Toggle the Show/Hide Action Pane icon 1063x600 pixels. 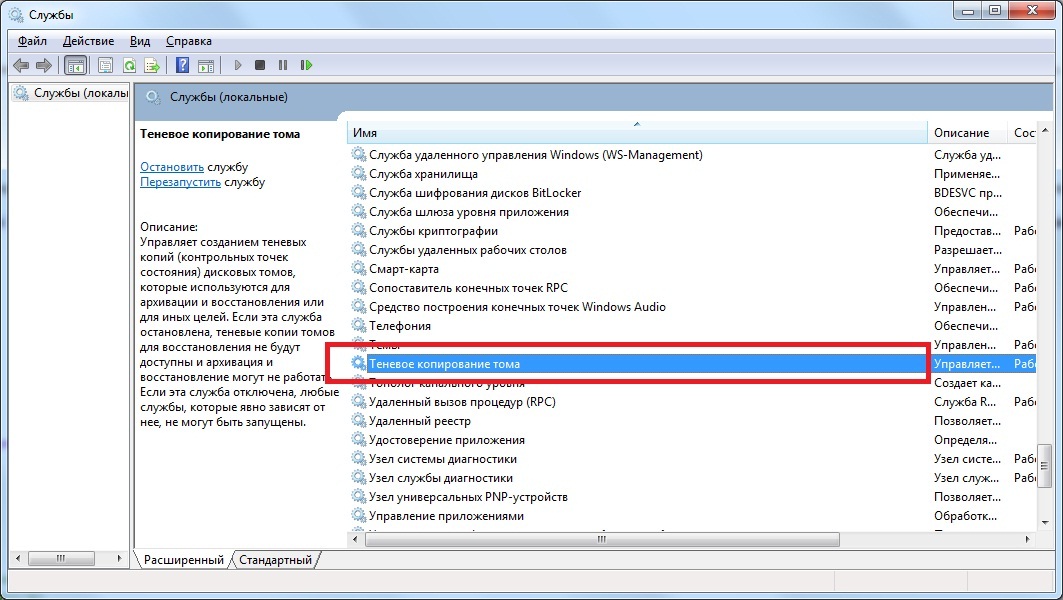tap(205, 65)
